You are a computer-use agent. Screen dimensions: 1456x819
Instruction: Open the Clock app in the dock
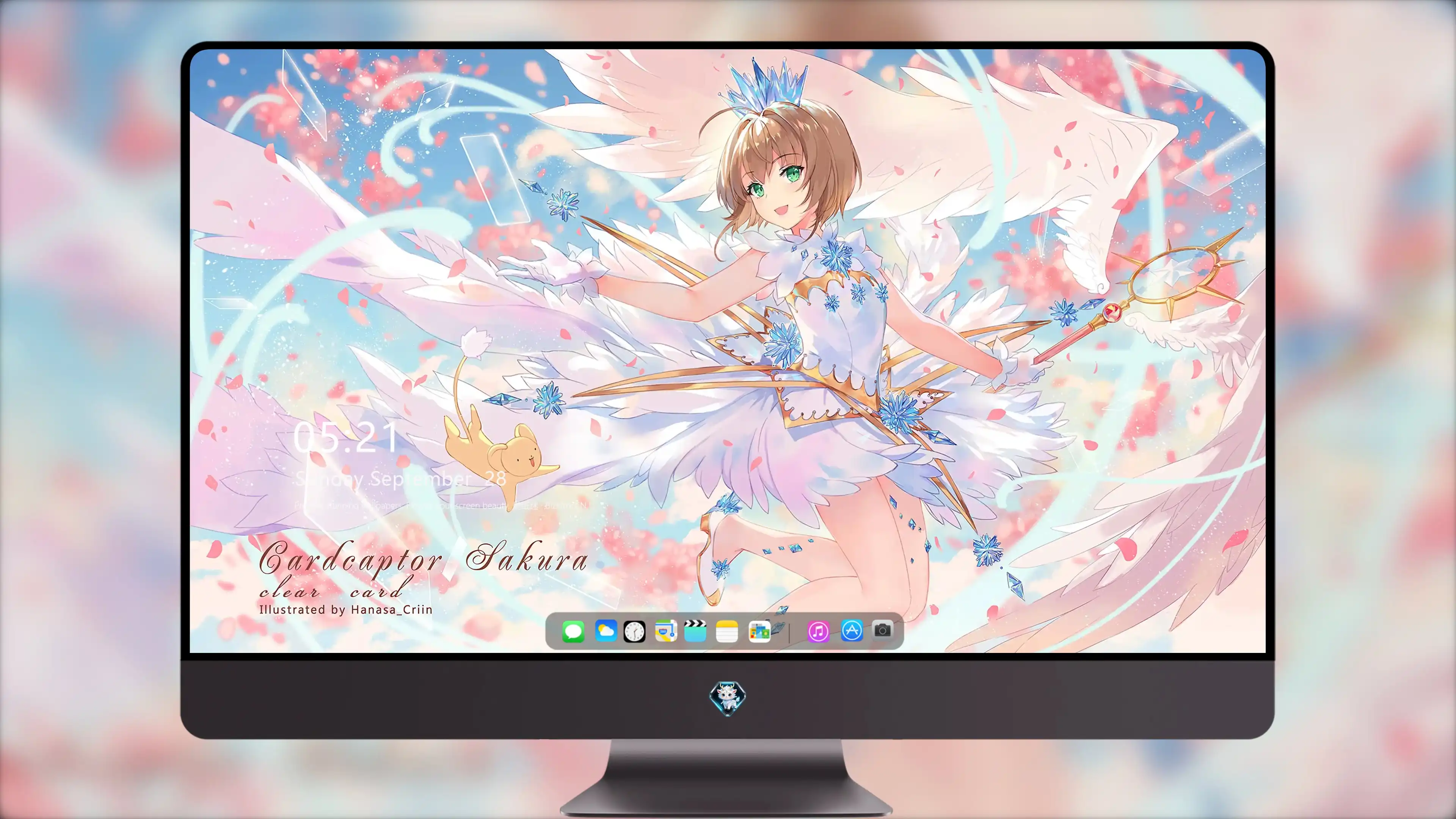coord(634,631)
